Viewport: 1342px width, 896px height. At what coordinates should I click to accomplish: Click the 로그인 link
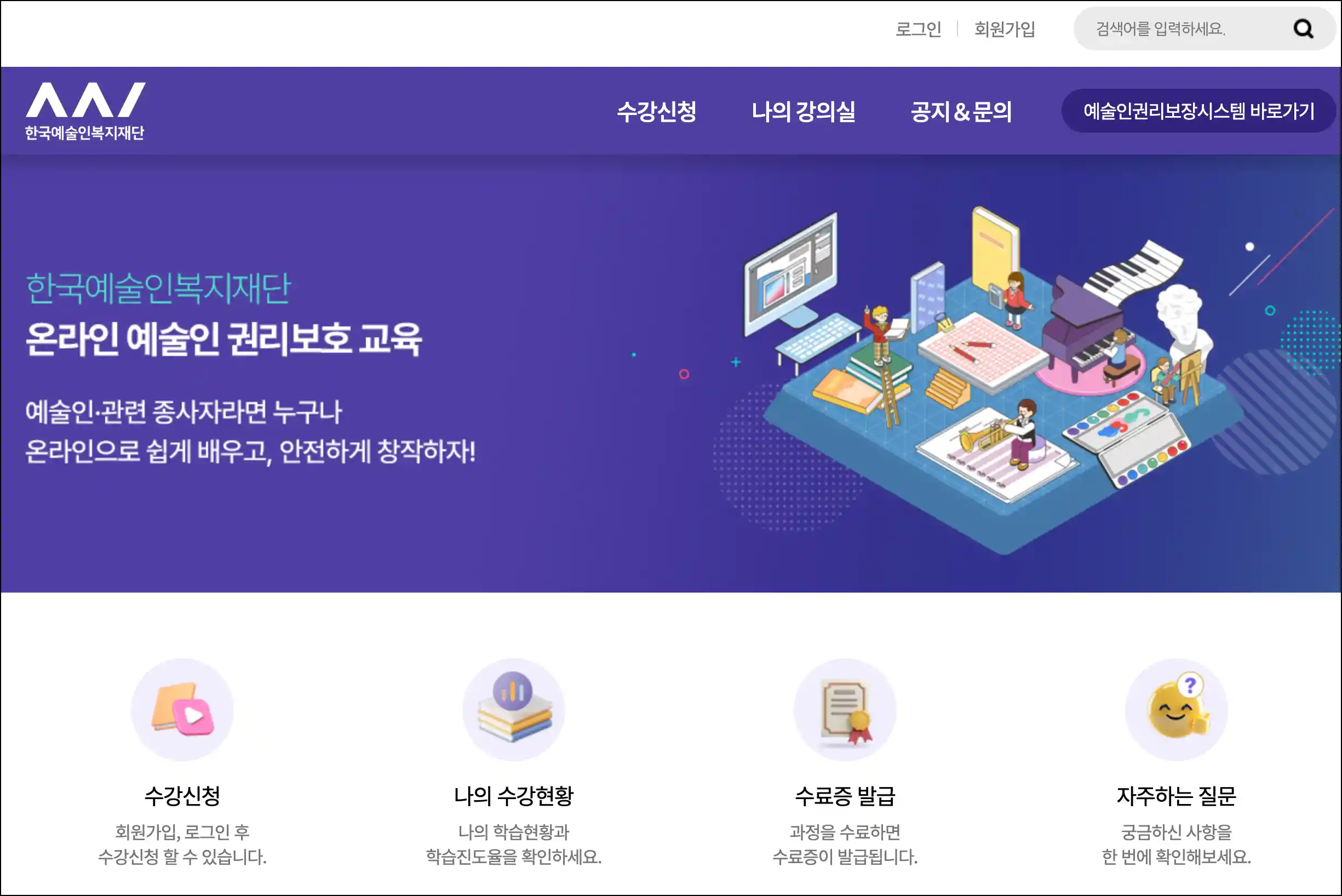point(918,28)
